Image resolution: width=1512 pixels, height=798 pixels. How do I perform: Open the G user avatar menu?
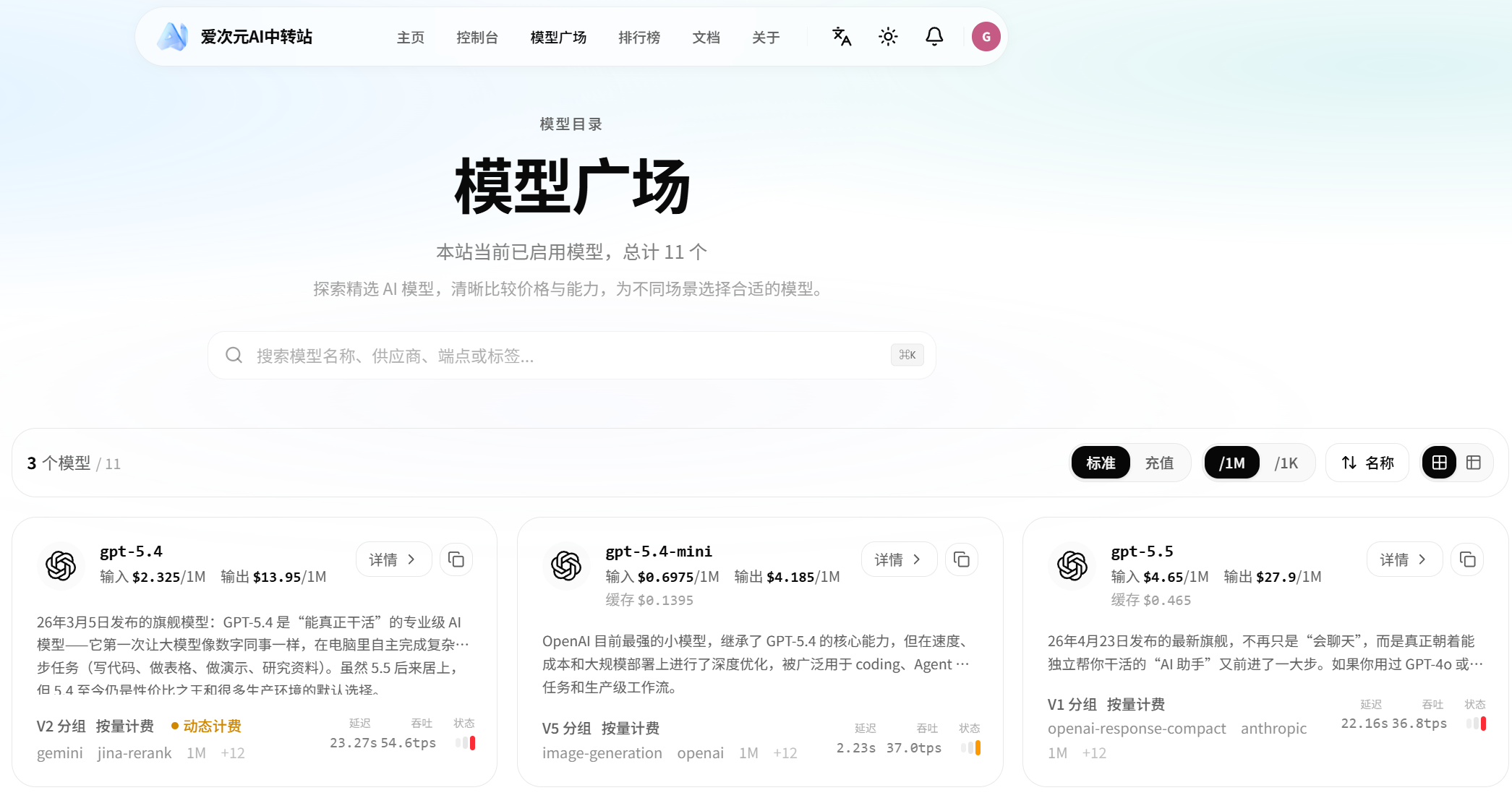pyautogui.click(x=986, y=37)
